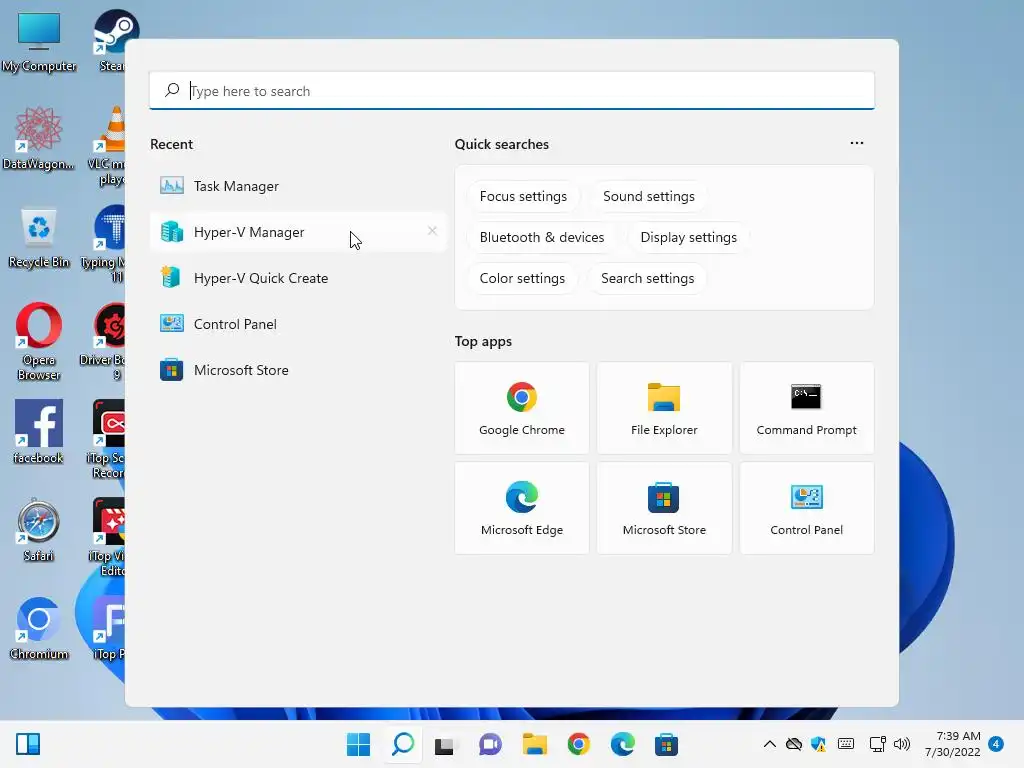Viewport: 1024px width, 768px height.
Task: Open Microsoft Store in Recent list
Action: click(298, 370)
